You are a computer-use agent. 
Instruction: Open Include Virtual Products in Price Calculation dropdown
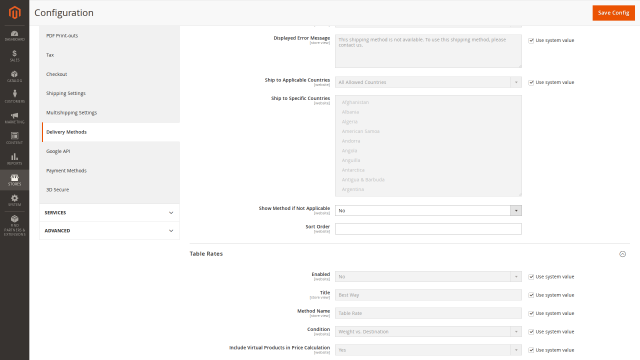click(428, 350)
